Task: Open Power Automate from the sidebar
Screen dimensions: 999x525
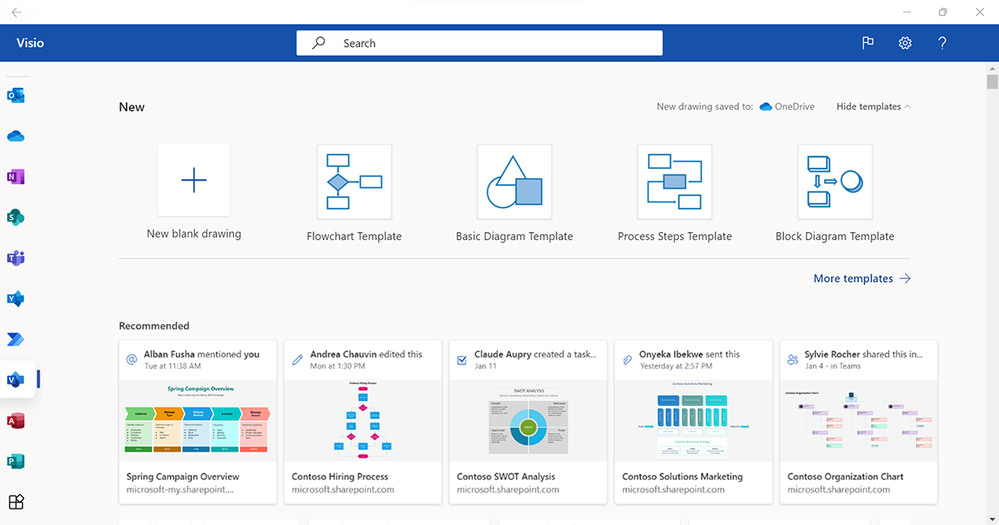Action: [16, 339]
